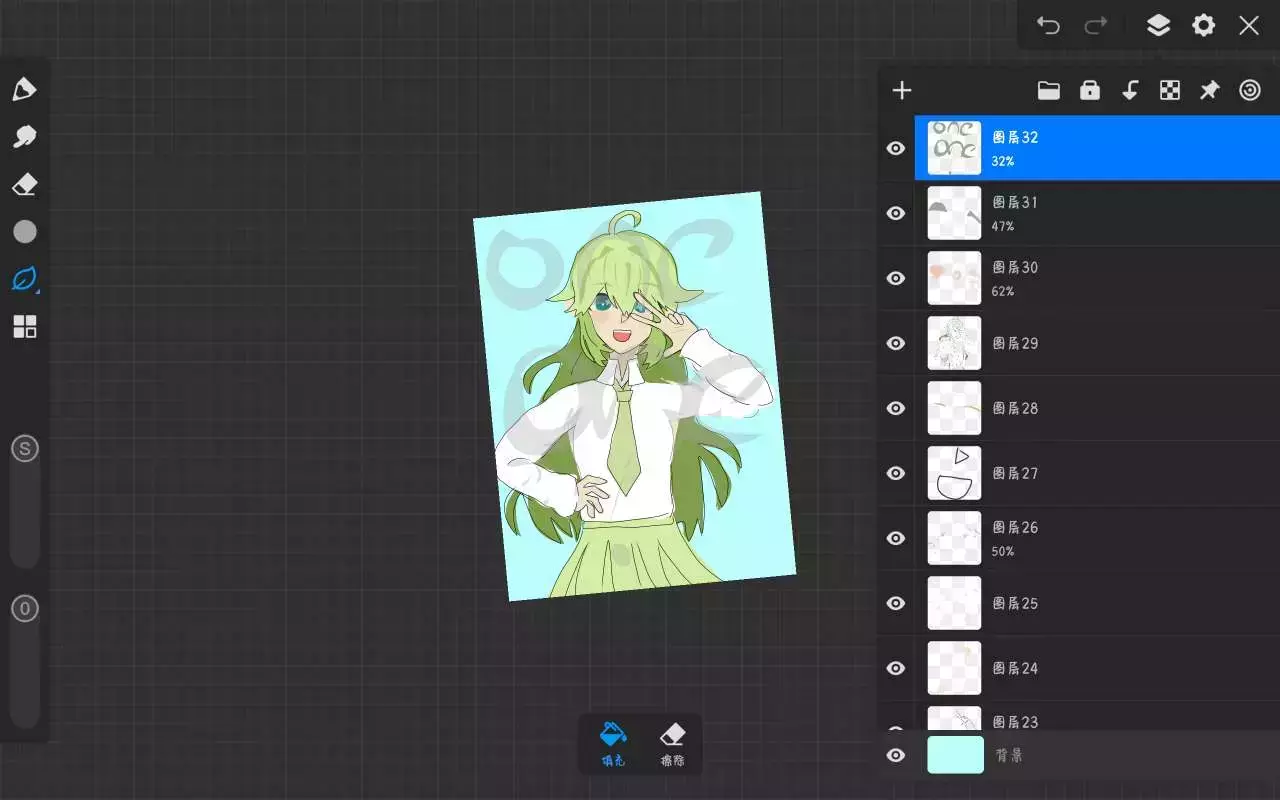The height and width of the screenshot is (800, 1280).
Task: Undo the last action
Action: [1048, 25]
